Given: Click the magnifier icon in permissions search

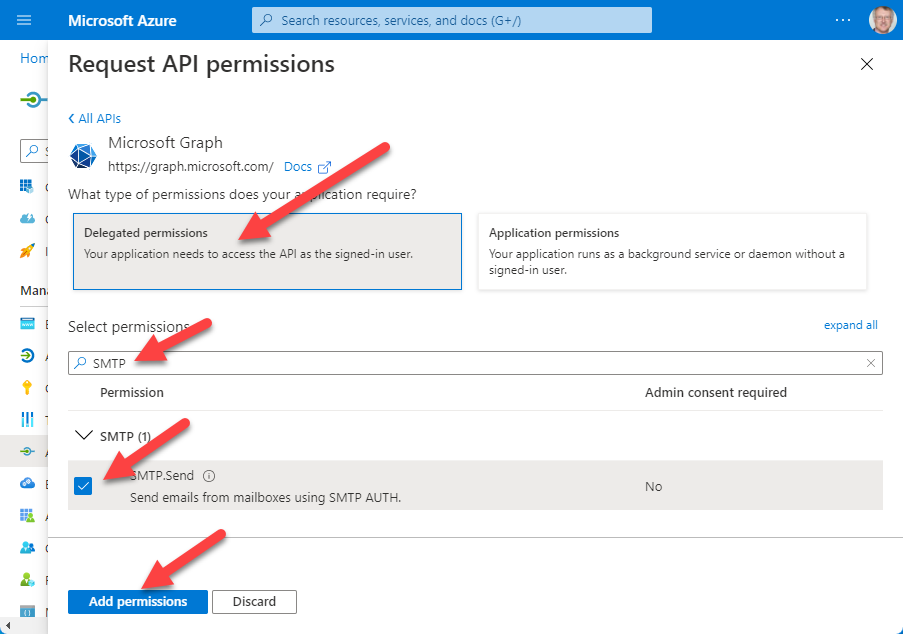Looking at the screenshot, I should tap(80, 363).
